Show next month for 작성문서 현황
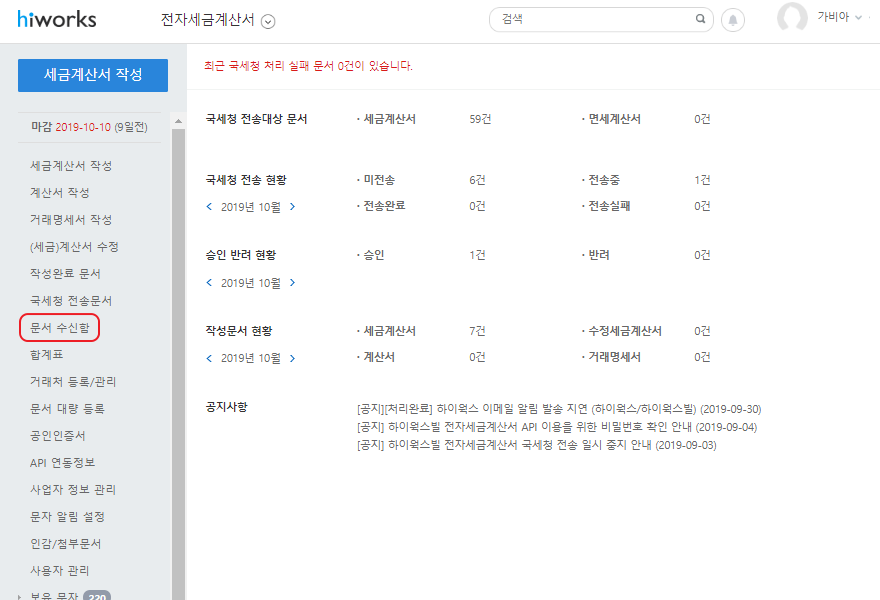This screenshot has width=880, height=600. [x=292, y=358]
